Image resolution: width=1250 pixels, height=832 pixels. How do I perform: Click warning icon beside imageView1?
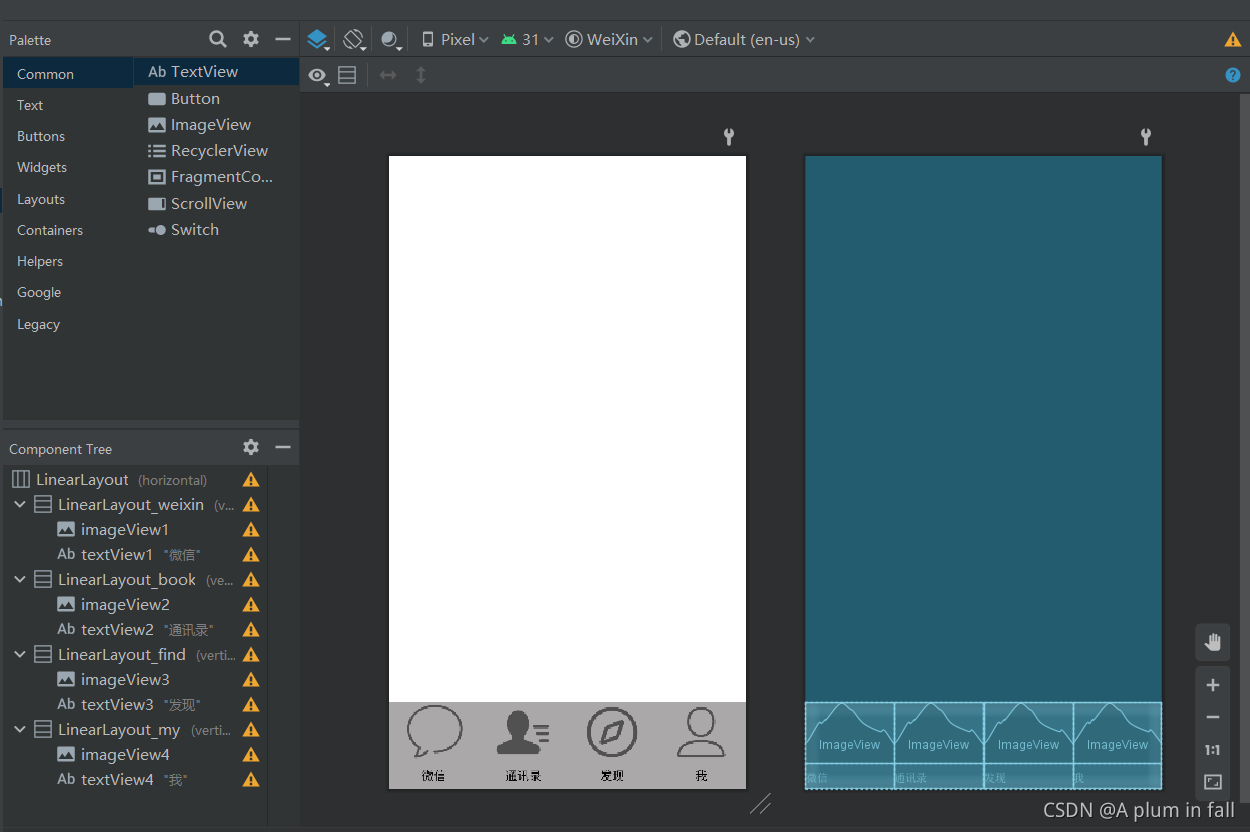(251, 530)
